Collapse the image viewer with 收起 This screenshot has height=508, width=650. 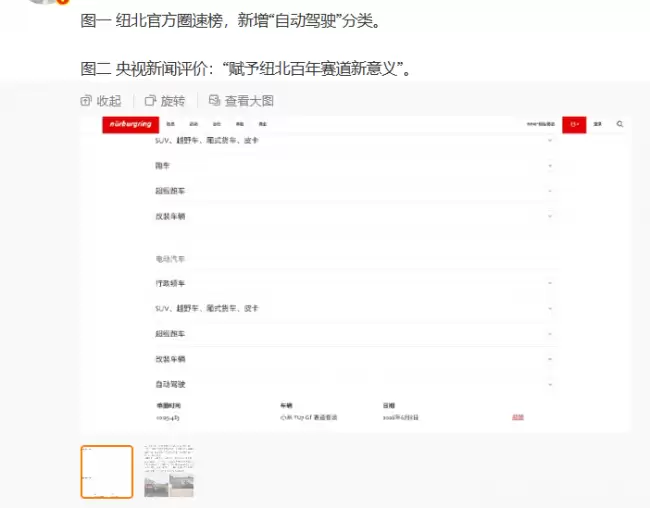pos(100,101)
